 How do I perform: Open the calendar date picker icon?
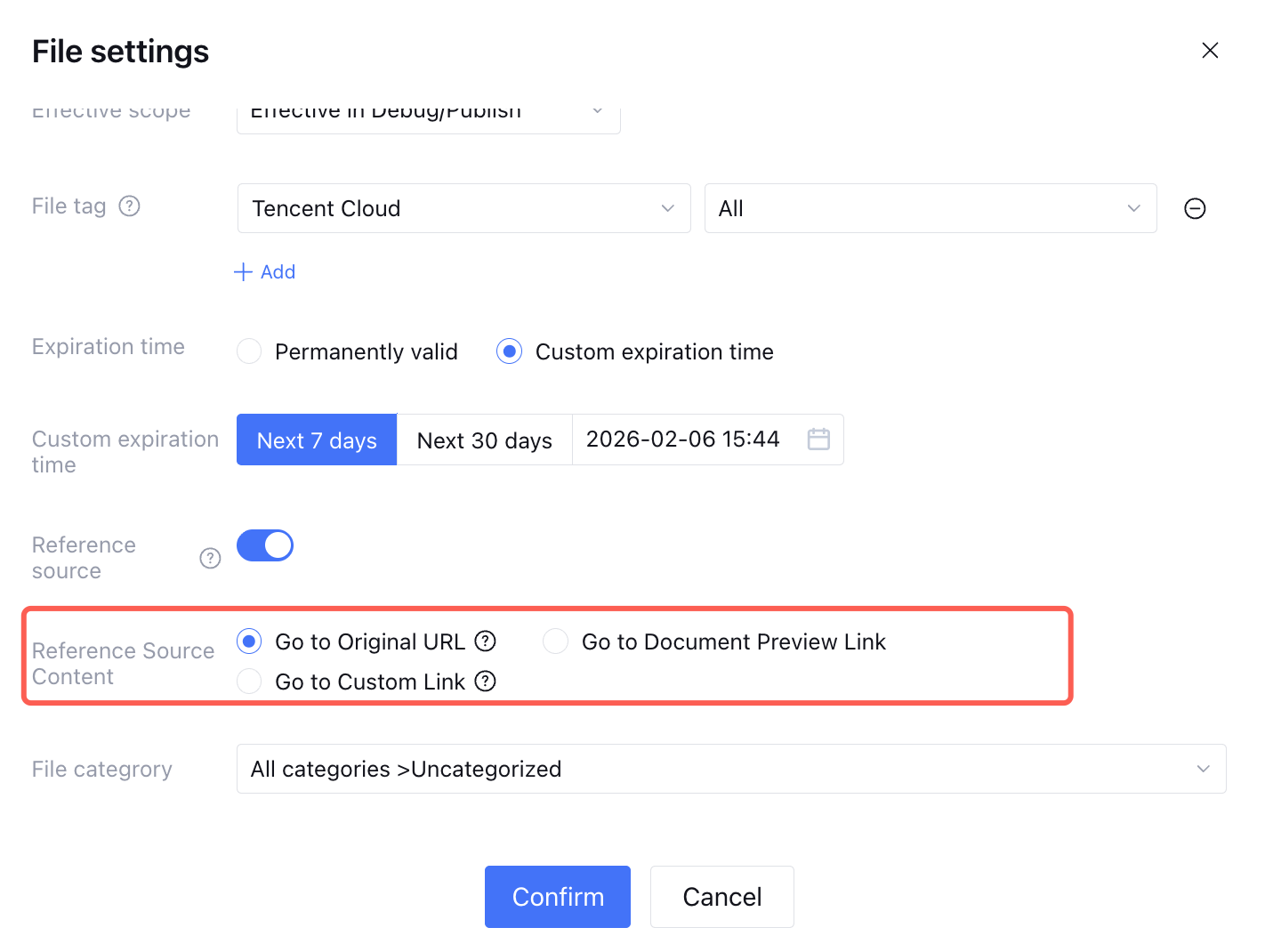click(x=818, y=439)
